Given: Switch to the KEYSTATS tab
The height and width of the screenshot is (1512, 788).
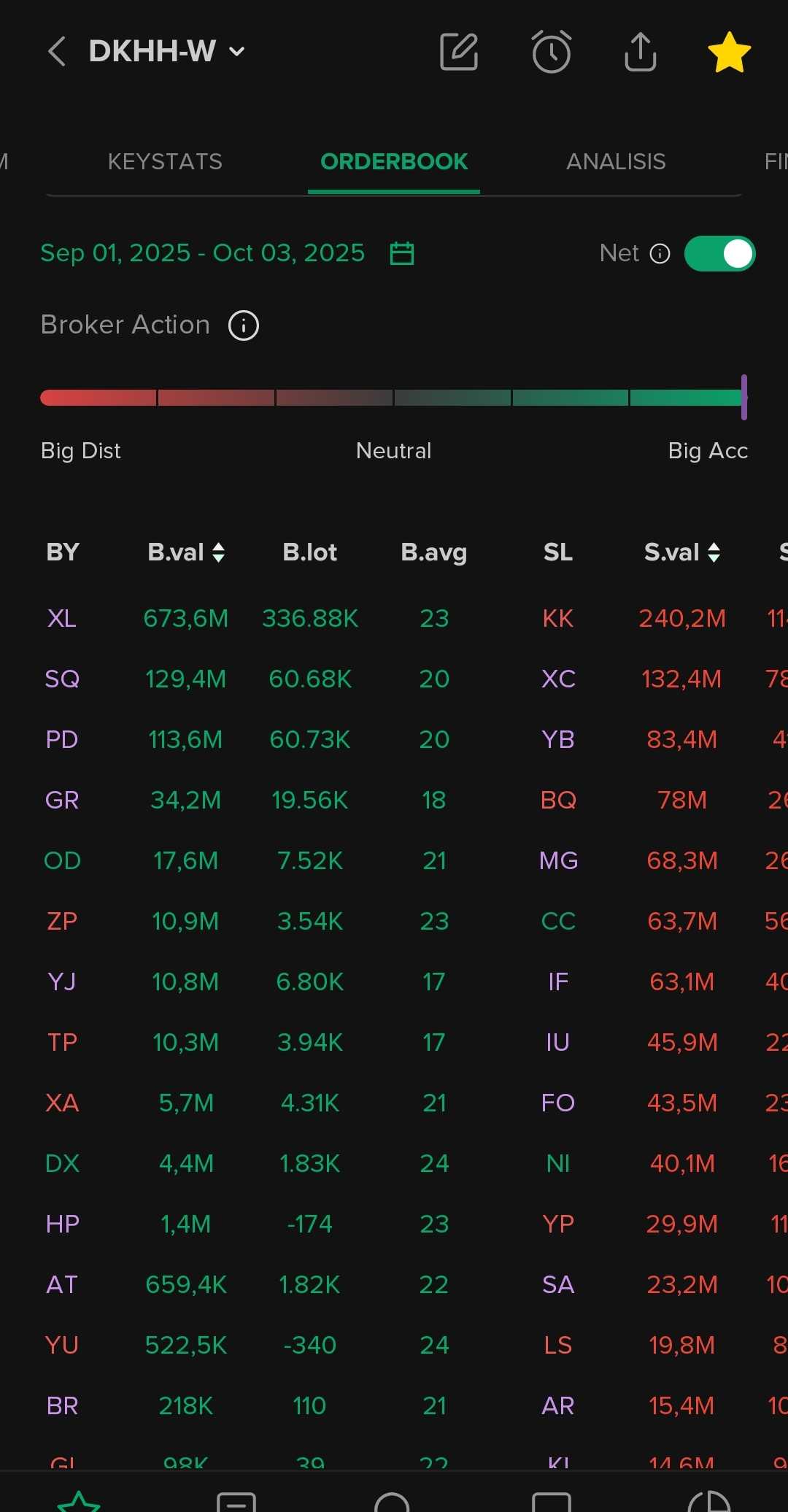Looking at the screenshot, I should (165, 161).
